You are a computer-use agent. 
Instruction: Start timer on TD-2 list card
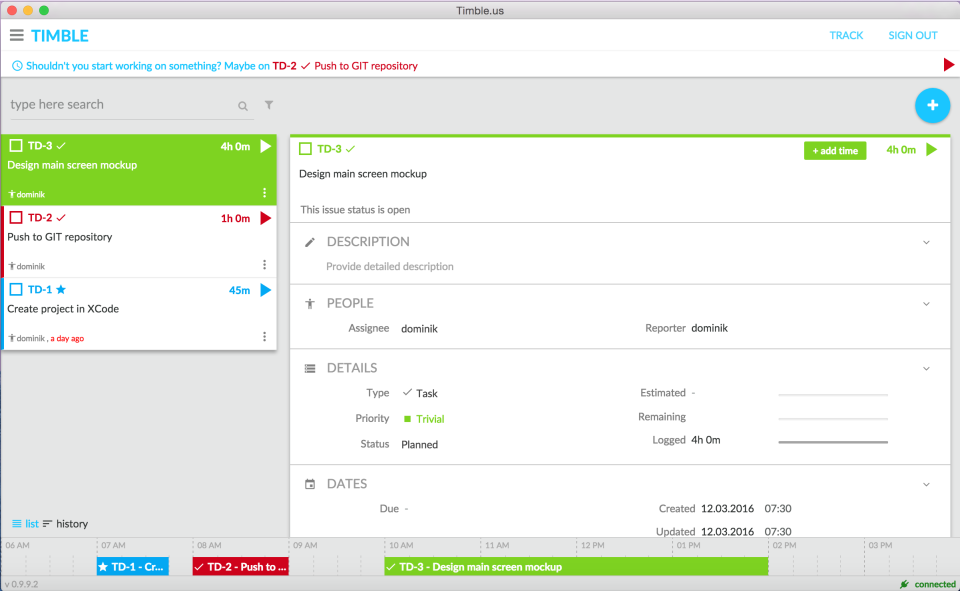[266, 218]
